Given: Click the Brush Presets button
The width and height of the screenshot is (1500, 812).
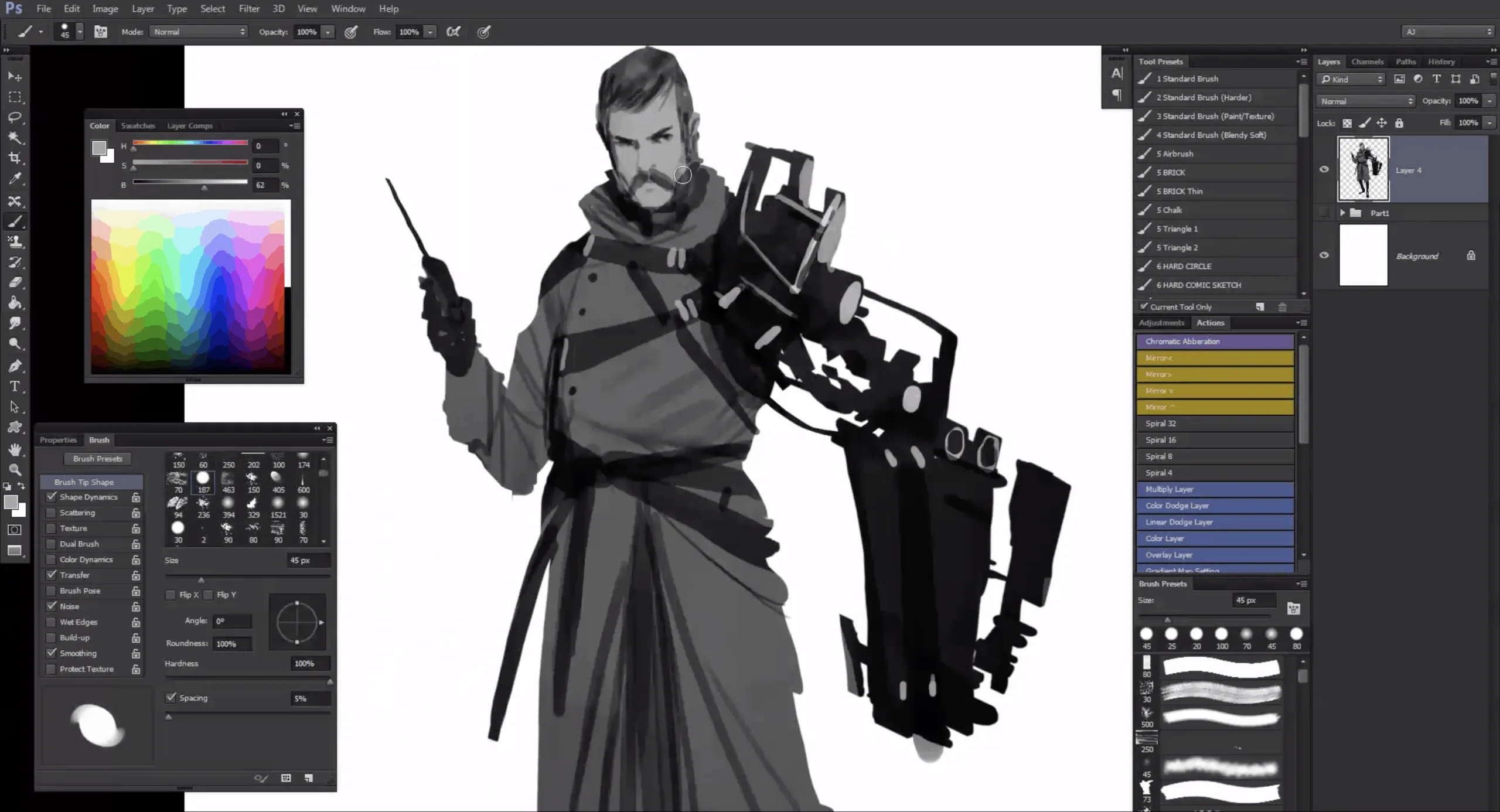Looking at the screenshot, I should tap(97, 459).
